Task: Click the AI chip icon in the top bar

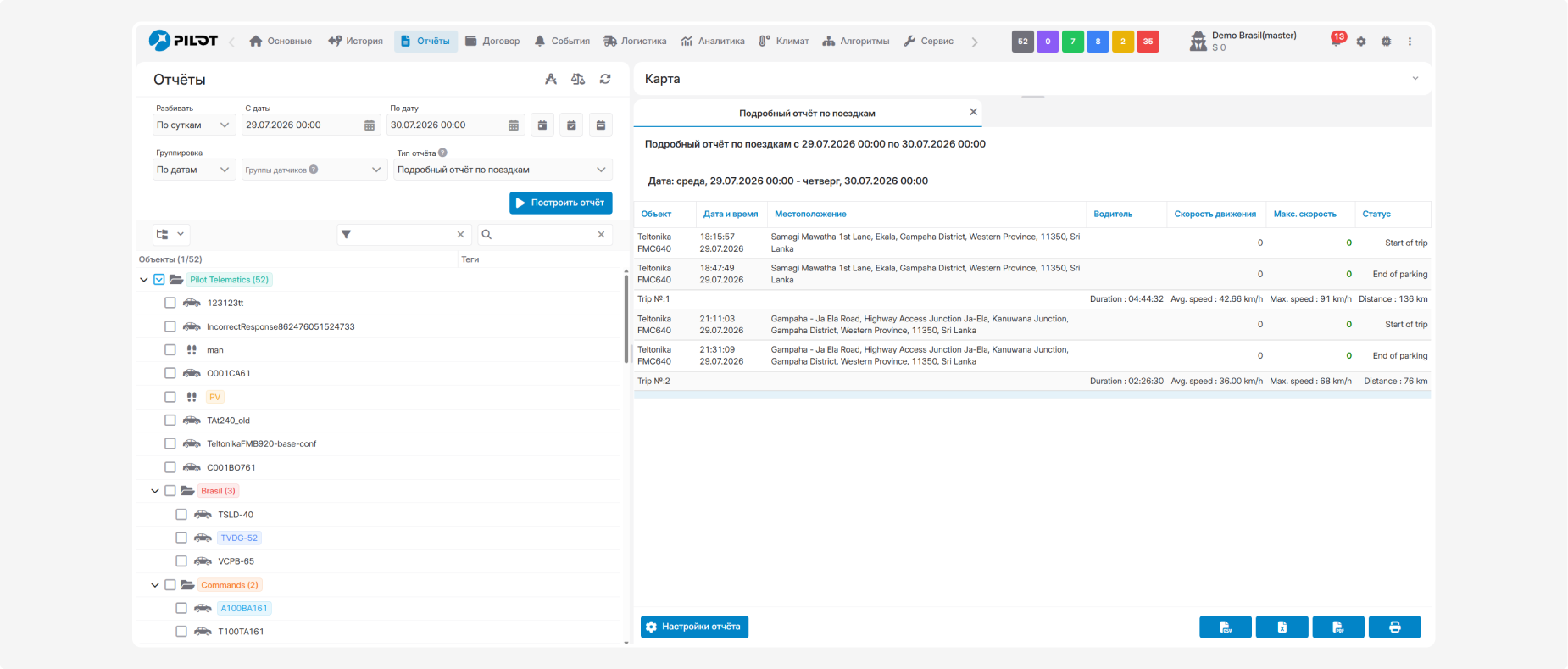Action: (1387, 42)
